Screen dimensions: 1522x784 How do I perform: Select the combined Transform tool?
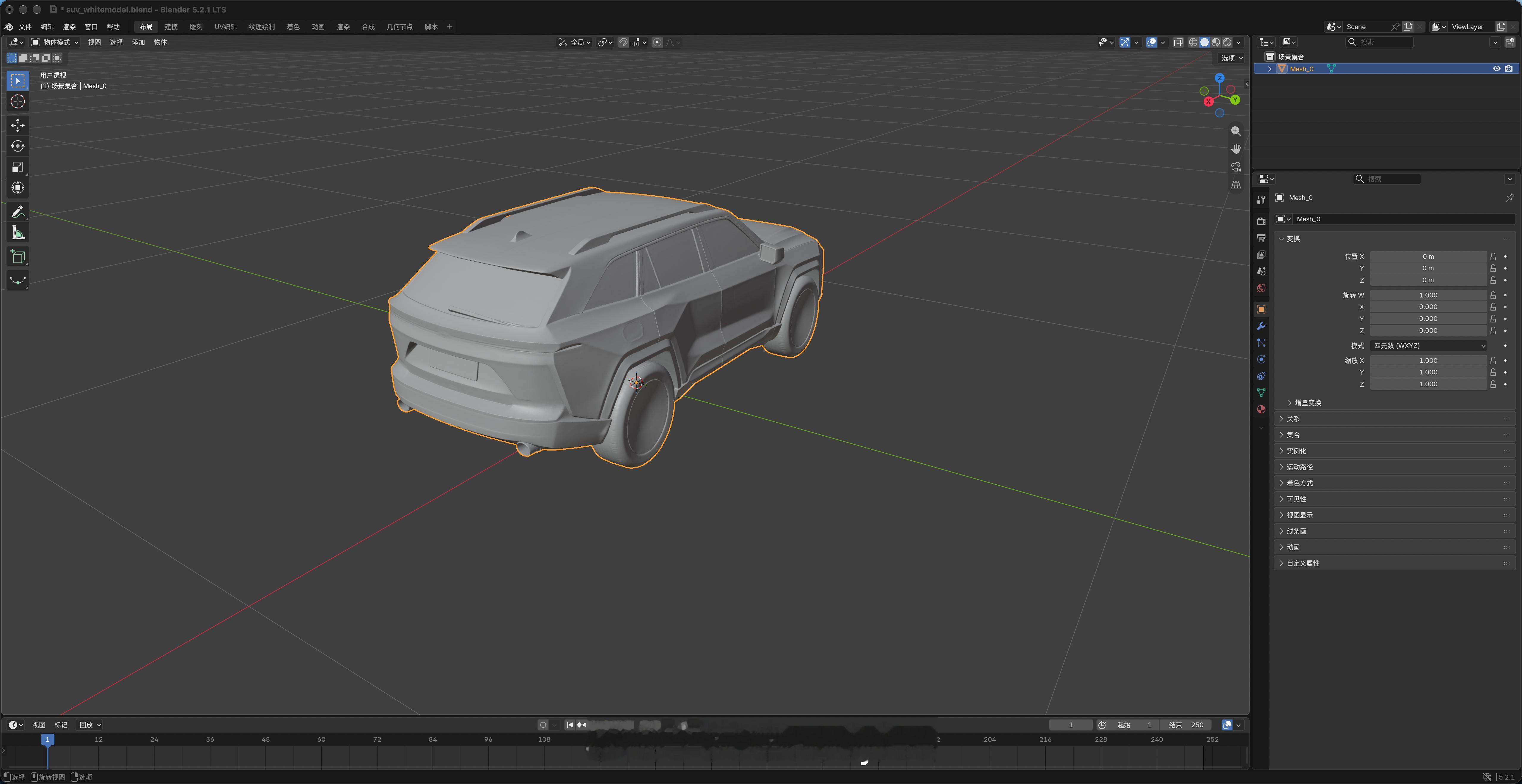(18, 188)
